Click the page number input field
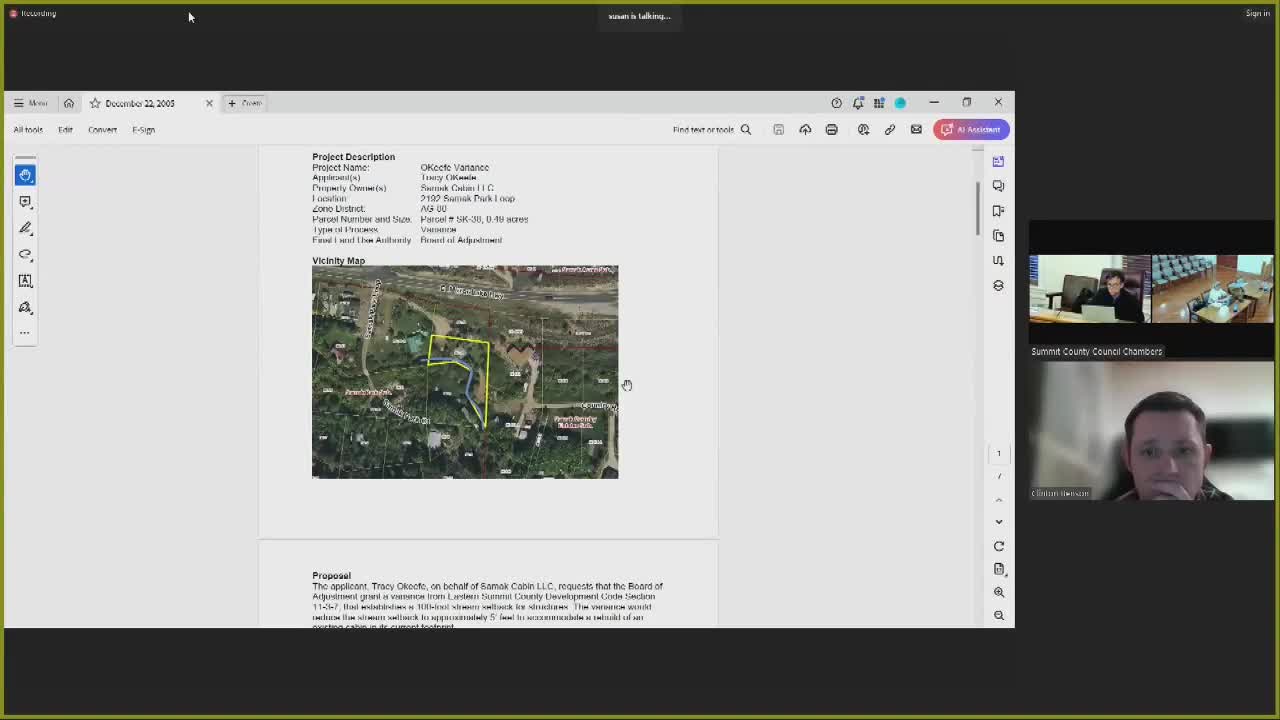 (x=998, y=453)
